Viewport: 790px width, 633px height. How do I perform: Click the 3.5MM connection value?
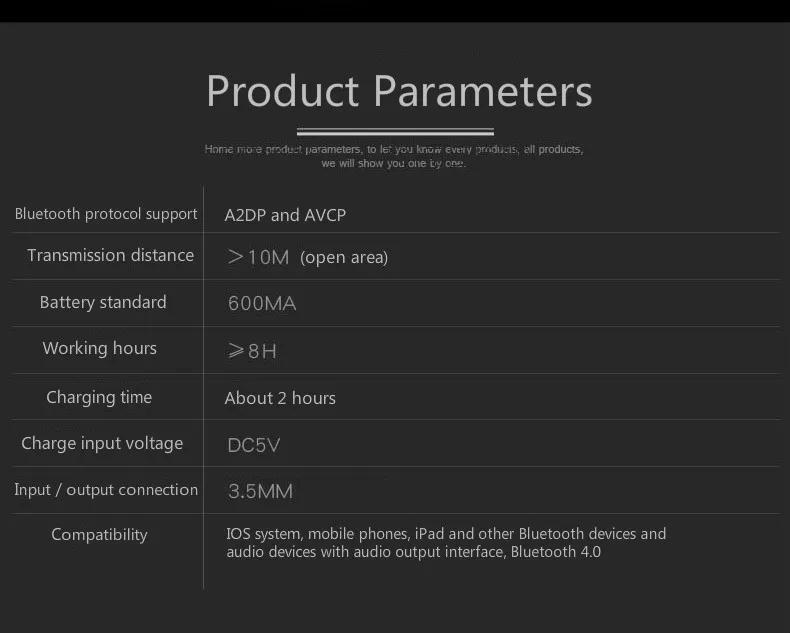click(260, 491)
